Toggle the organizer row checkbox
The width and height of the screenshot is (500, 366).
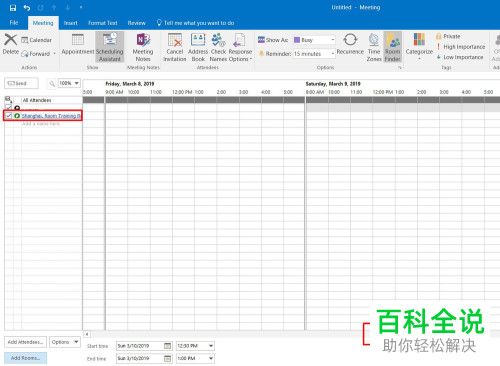tap(9, 107)
